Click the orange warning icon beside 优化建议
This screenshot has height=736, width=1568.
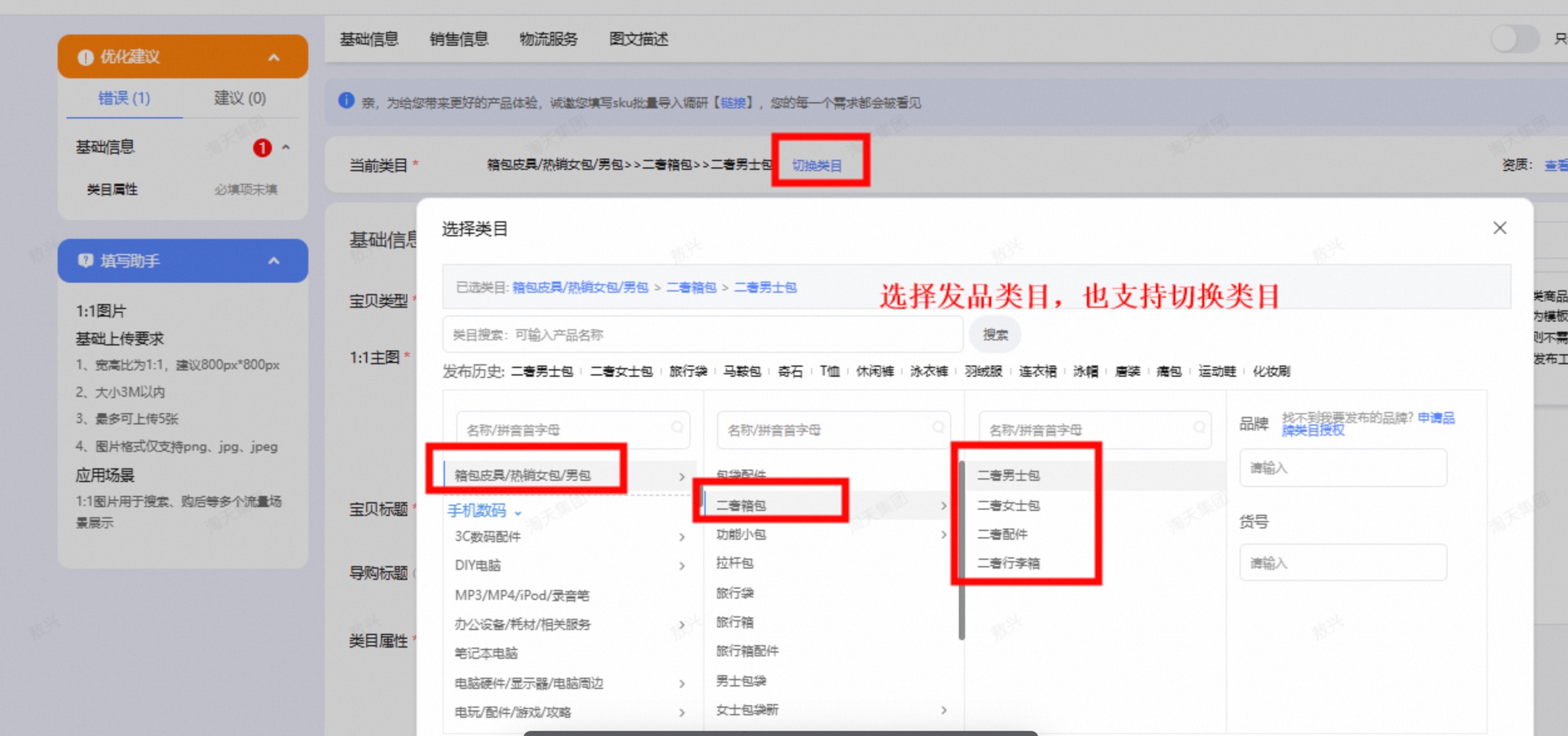85,58
